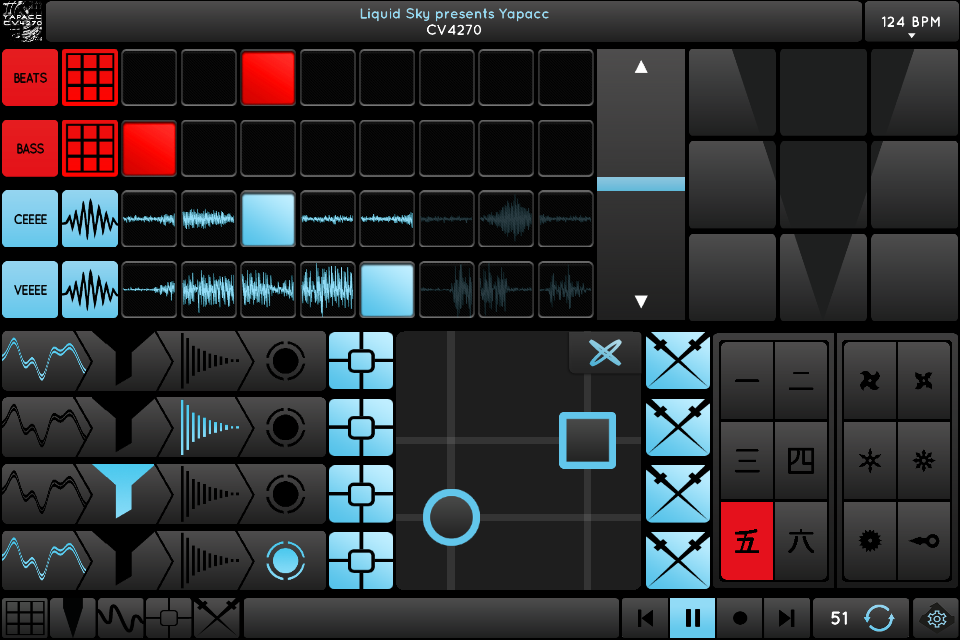Select the VEEEE waveform icon
Viewport: 960px width, 640px height.
coord(90,290)
